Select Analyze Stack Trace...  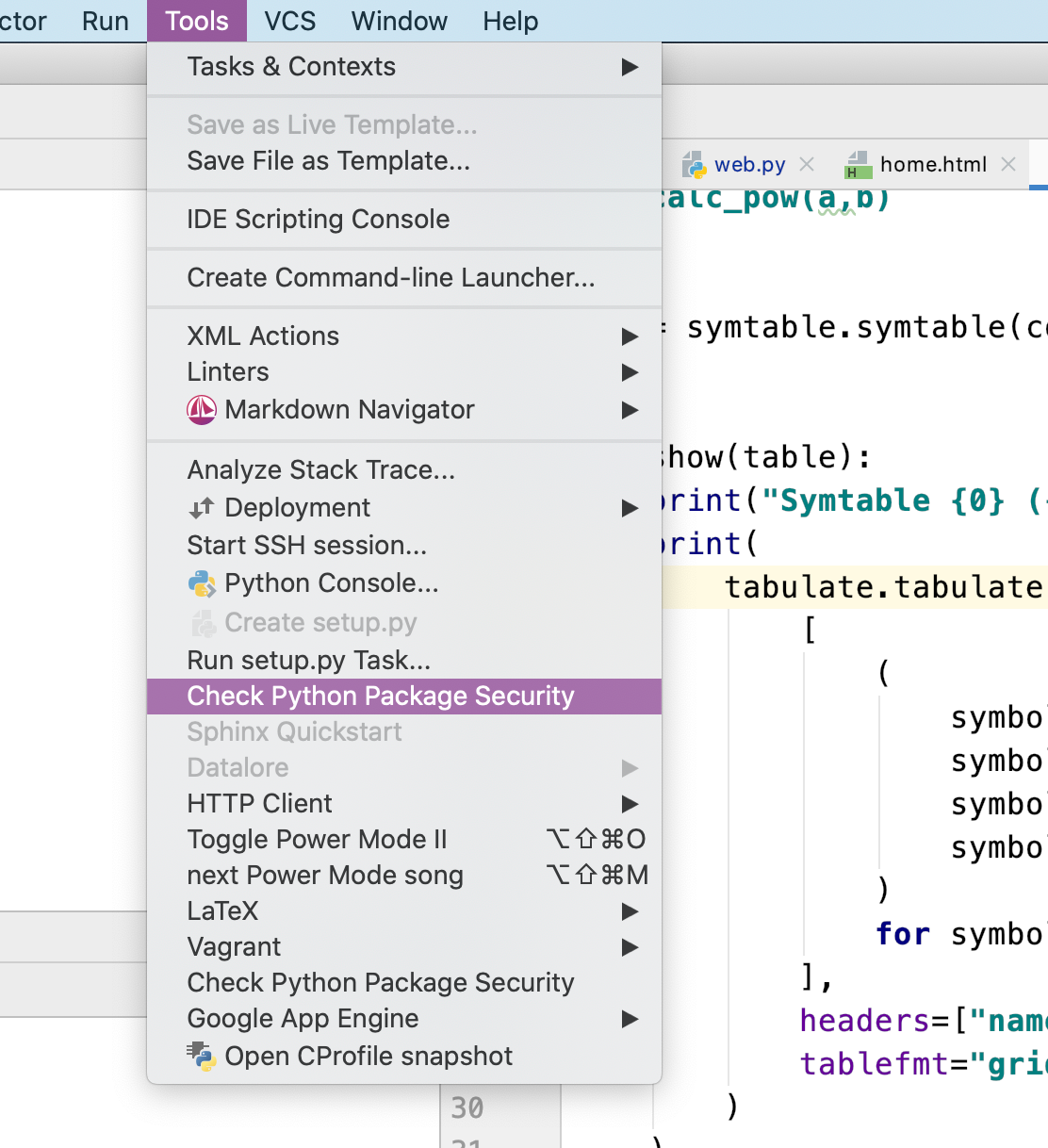click(x=404, y=470)
